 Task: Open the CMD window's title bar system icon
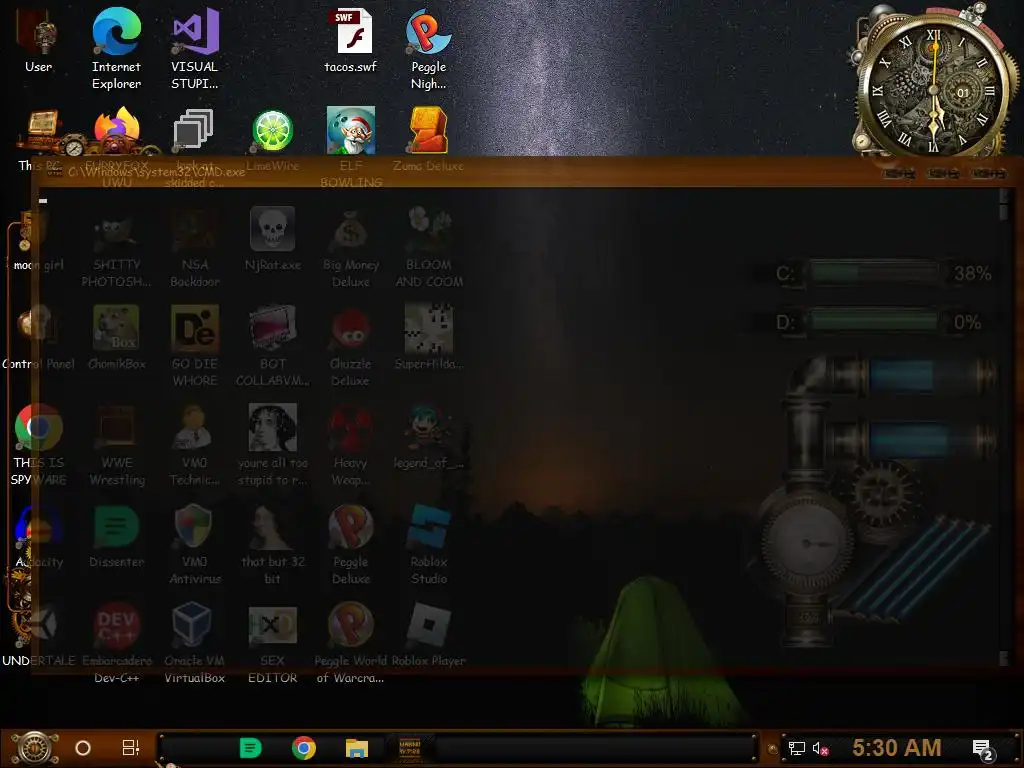(54, 171)
